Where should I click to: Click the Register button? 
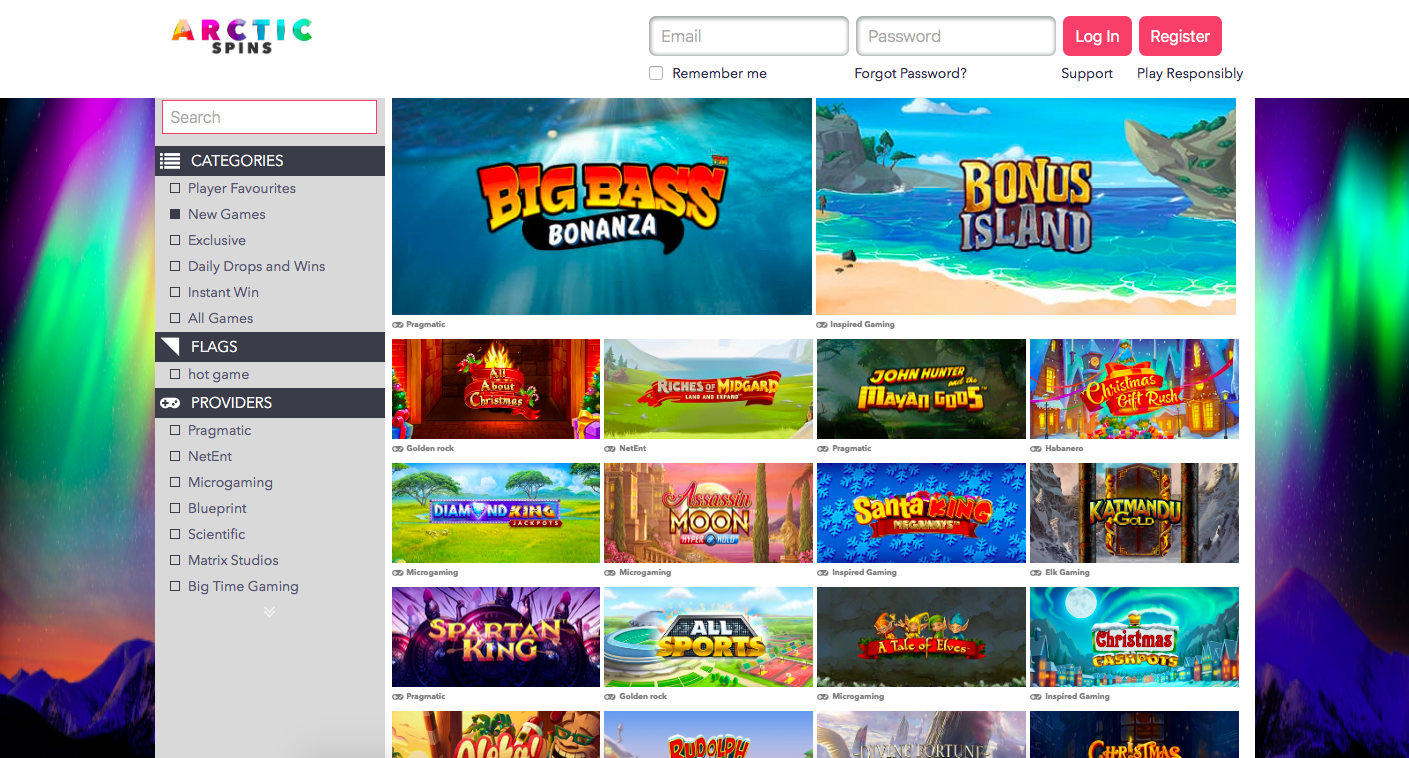(1180, 36)
